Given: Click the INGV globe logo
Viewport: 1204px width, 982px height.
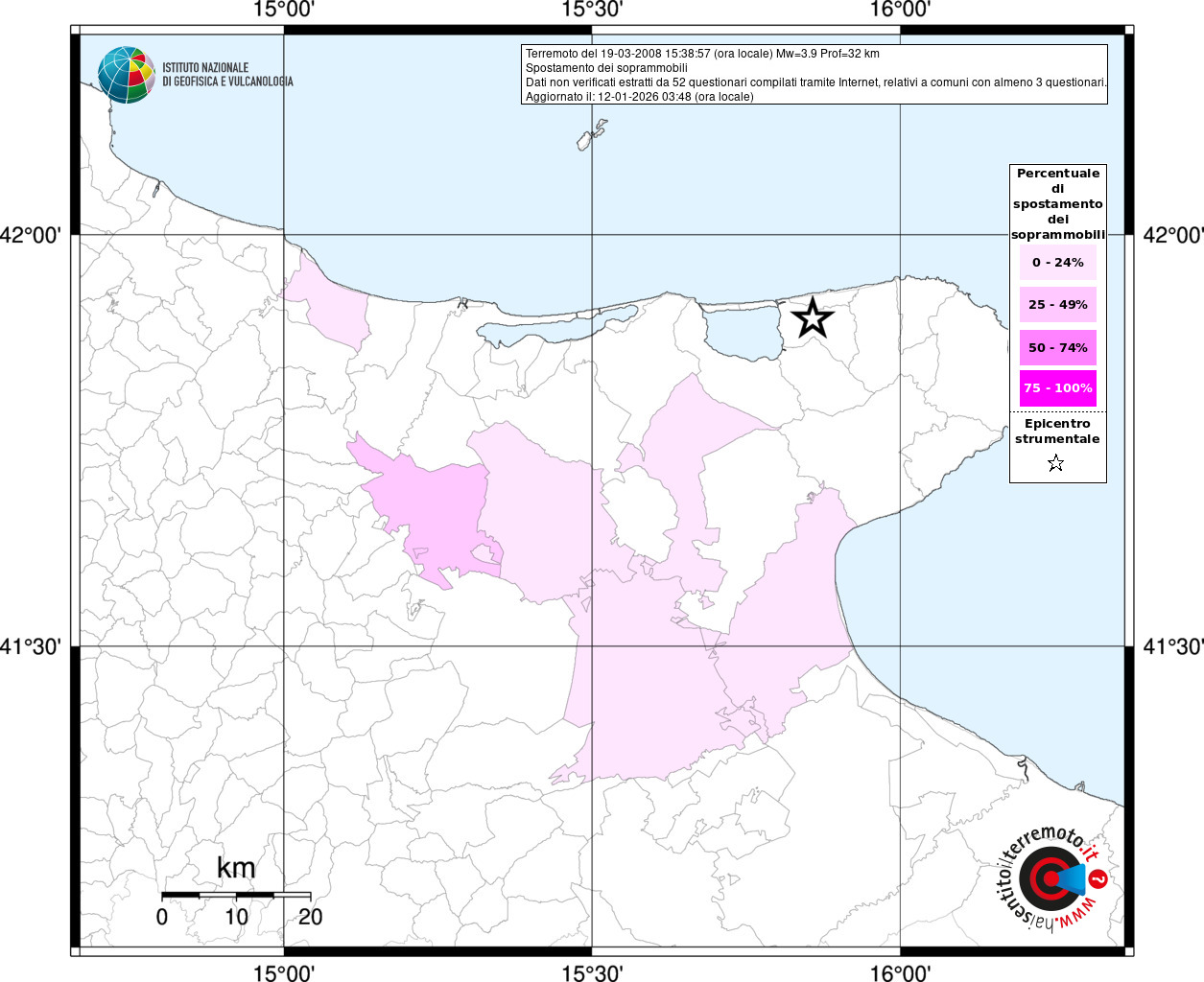Looking at the screenshot, I should tap(127, 75).
